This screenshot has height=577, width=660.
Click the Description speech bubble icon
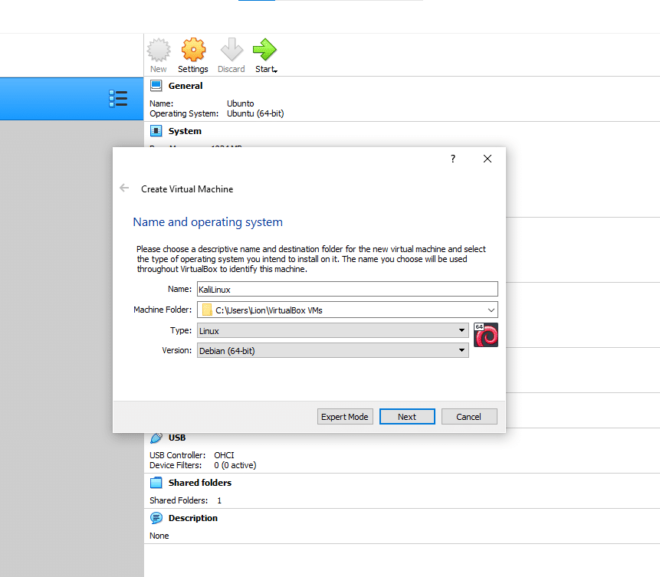click(x=156, y=518)
